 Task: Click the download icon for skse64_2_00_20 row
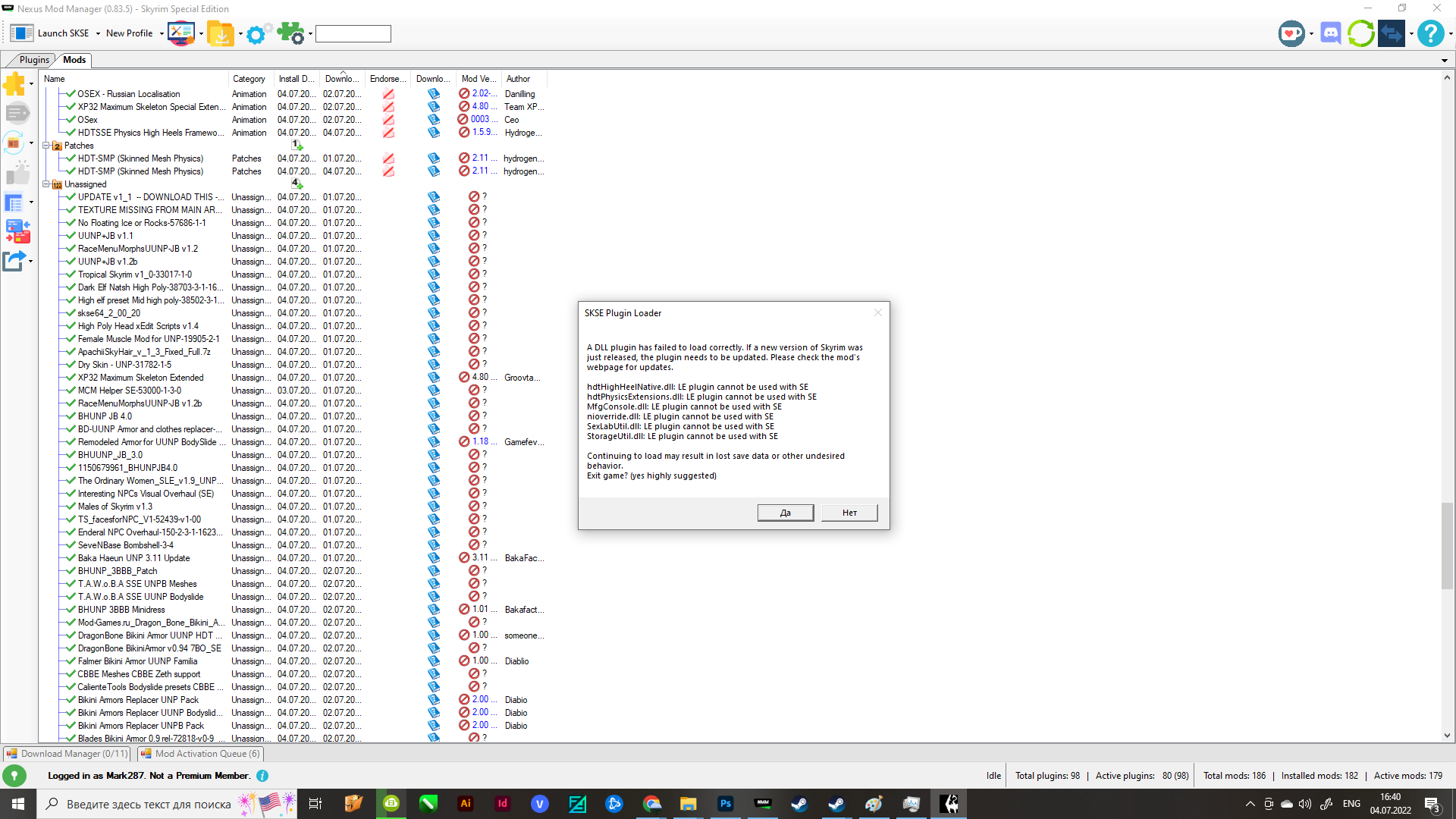coord(434,313)
